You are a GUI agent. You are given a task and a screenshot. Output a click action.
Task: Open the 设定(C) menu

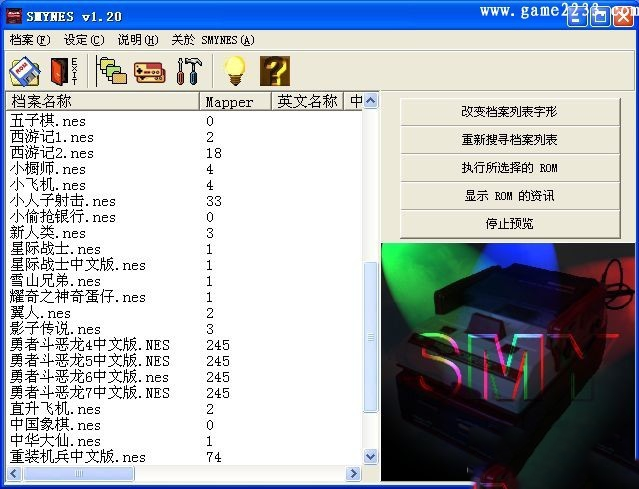(x=84, y=40)
